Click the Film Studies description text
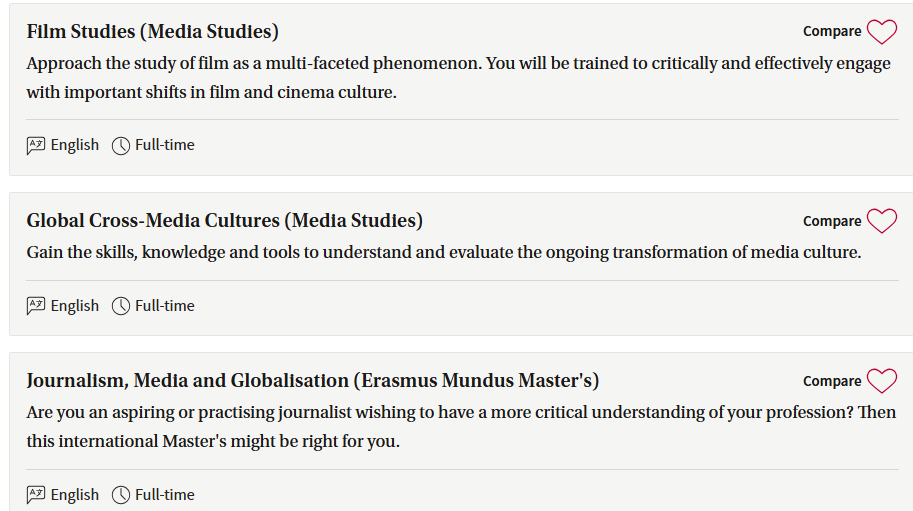This screenshot has height=511, width=913. (x=458, y=77)
